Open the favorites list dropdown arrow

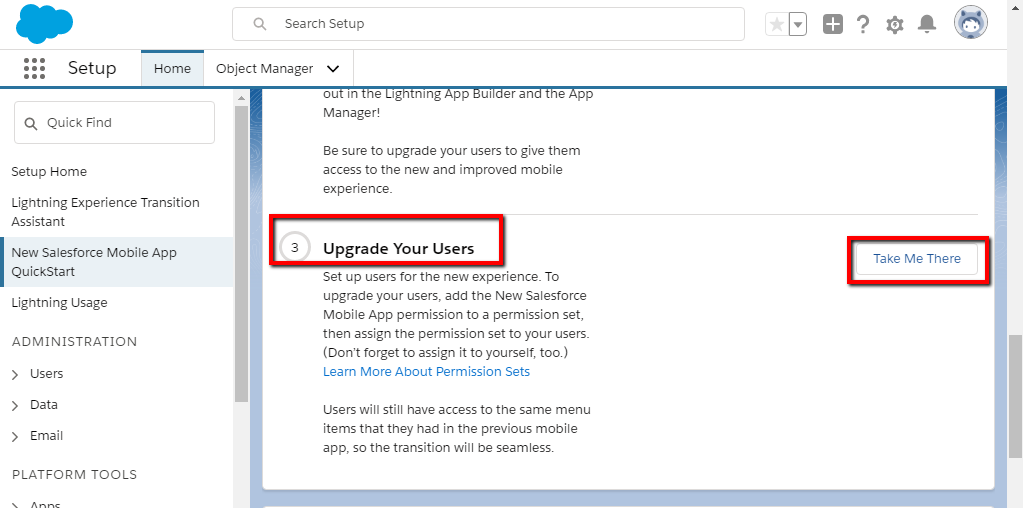(x=798, y=24)
